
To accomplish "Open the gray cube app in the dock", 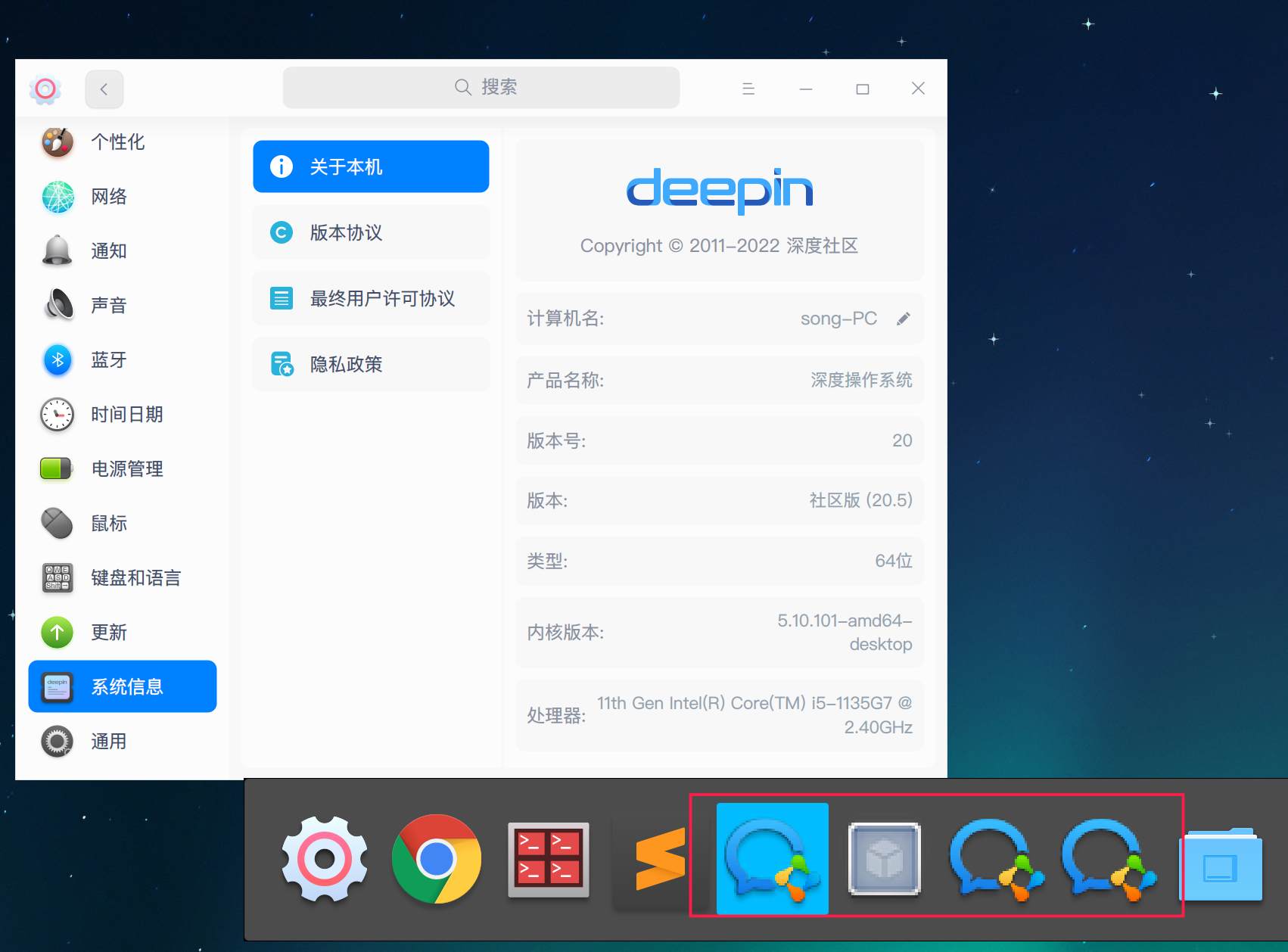I will pos(885,859).
